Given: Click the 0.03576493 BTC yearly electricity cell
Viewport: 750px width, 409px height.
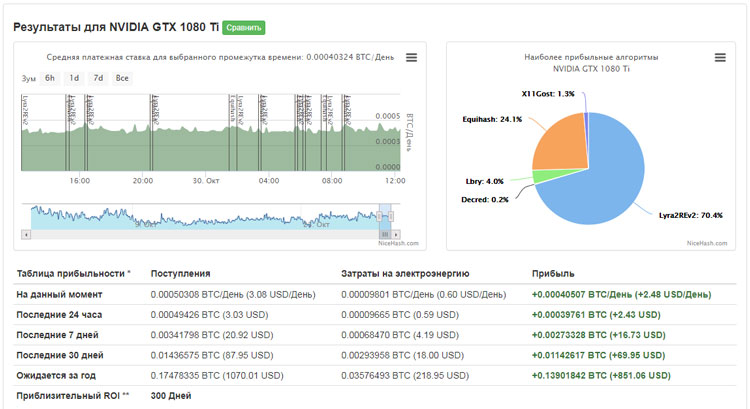Looking at the screenshot, I should click(405, 376).
